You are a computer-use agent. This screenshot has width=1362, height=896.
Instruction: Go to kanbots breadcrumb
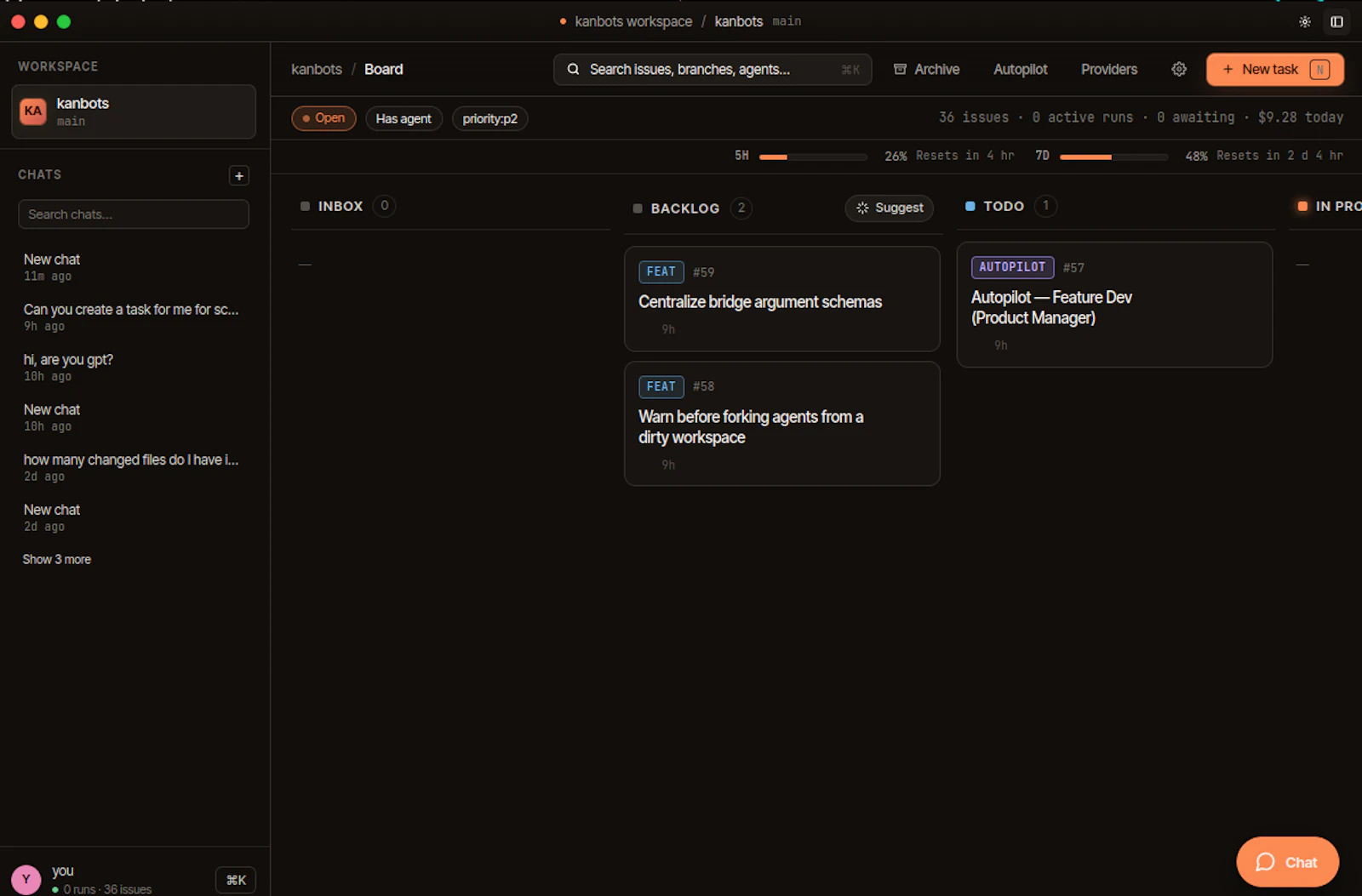pyautogui.click(x=317, y=69)
